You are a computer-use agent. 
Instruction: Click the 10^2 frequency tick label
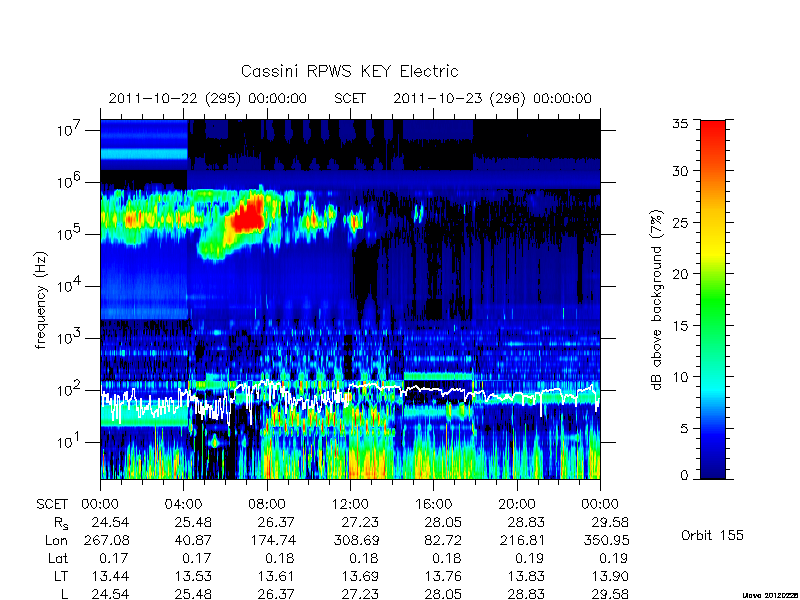(x=70, y=389)
